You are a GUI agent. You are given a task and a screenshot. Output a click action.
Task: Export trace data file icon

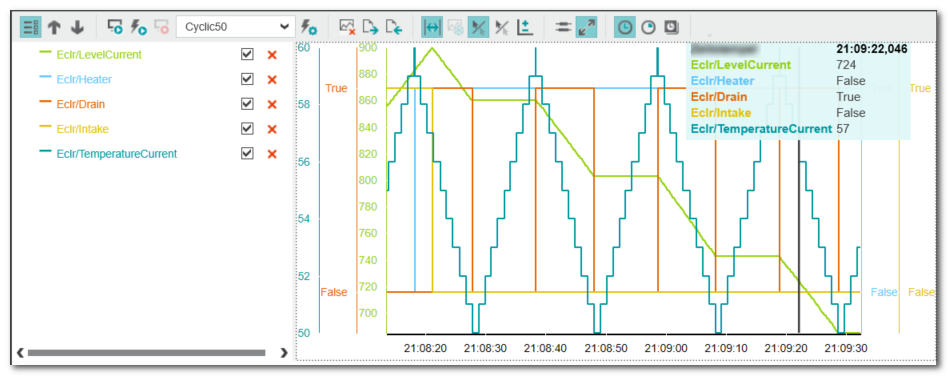[x=370, y=27]
